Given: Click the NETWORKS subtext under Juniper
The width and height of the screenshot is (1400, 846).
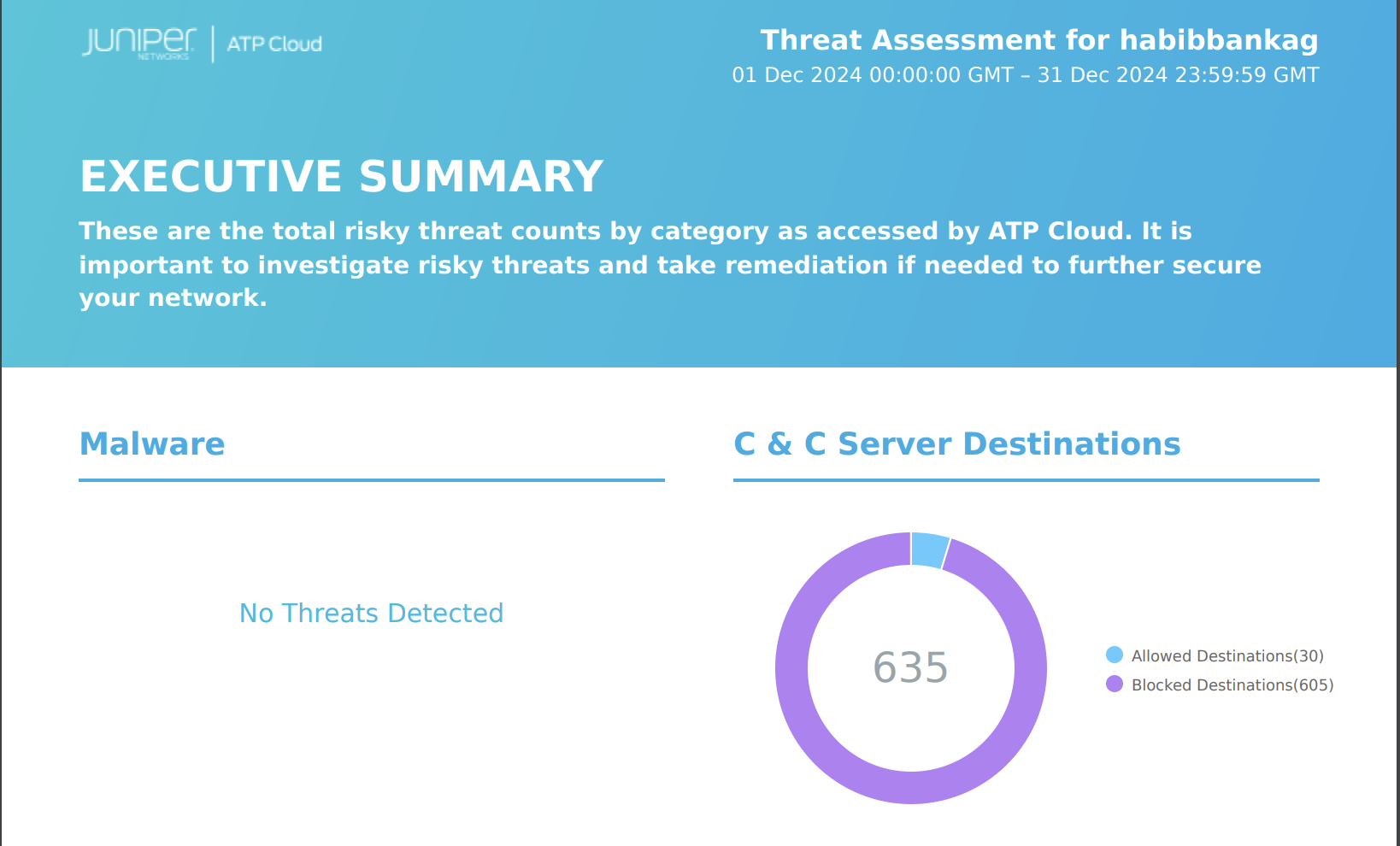Looking at the screenshot, I should point(163,56).
